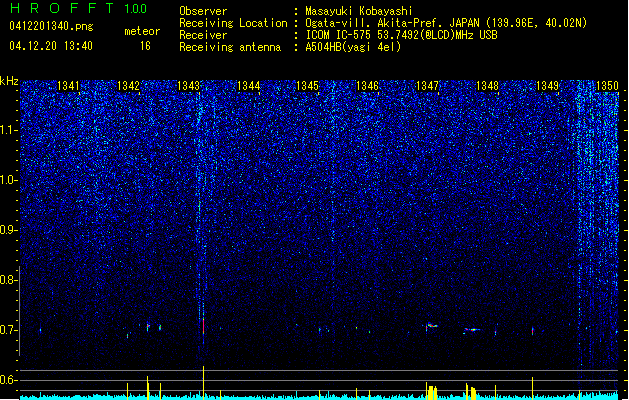Click the Receiving Location label

(233, 23)
